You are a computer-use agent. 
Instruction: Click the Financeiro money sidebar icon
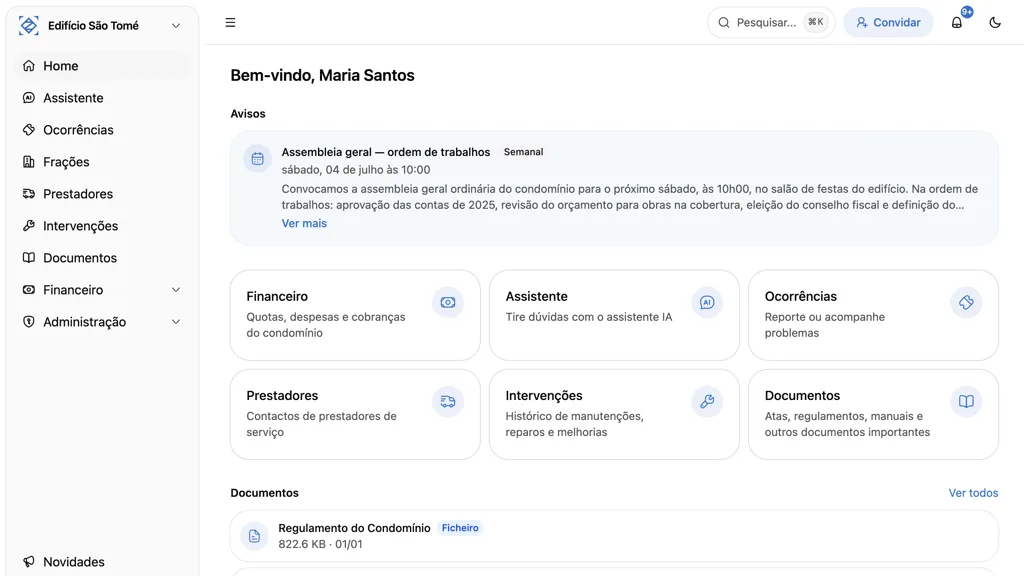click(x=29, y=290)
